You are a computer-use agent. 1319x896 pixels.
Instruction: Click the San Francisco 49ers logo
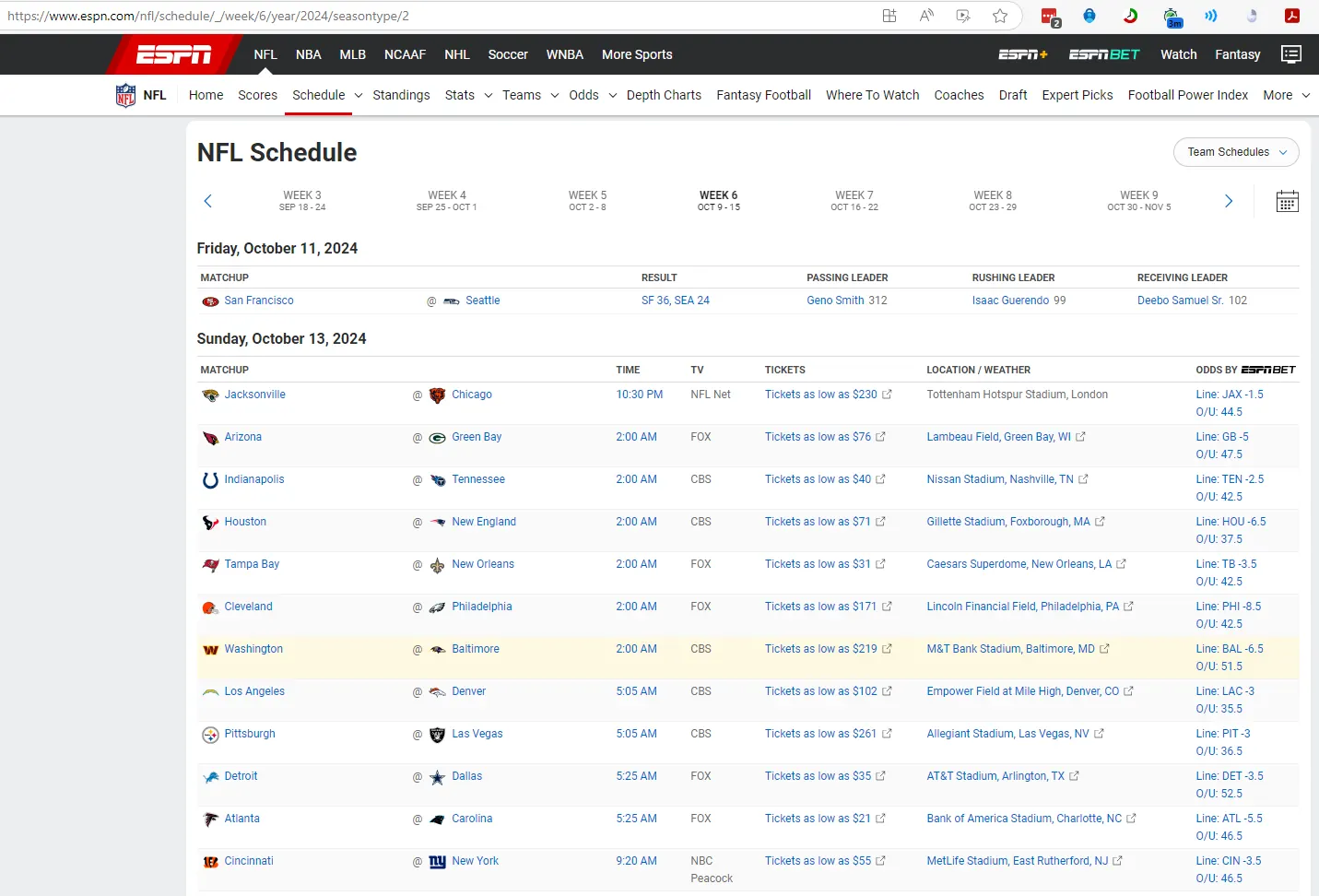pyautogui.click(x=210, y=301)
